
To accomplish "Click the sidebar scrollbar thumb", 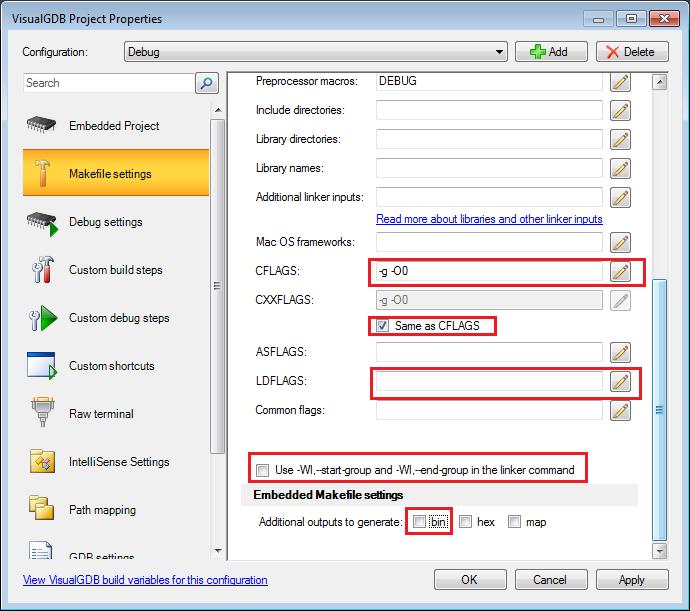I will (x=218, y=286).
